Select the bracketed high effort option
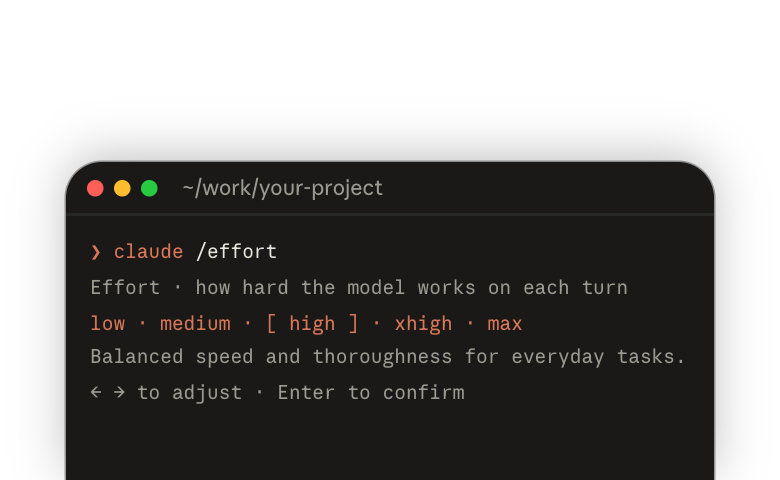This screenshot has width=780, height=480. (312, 324)
